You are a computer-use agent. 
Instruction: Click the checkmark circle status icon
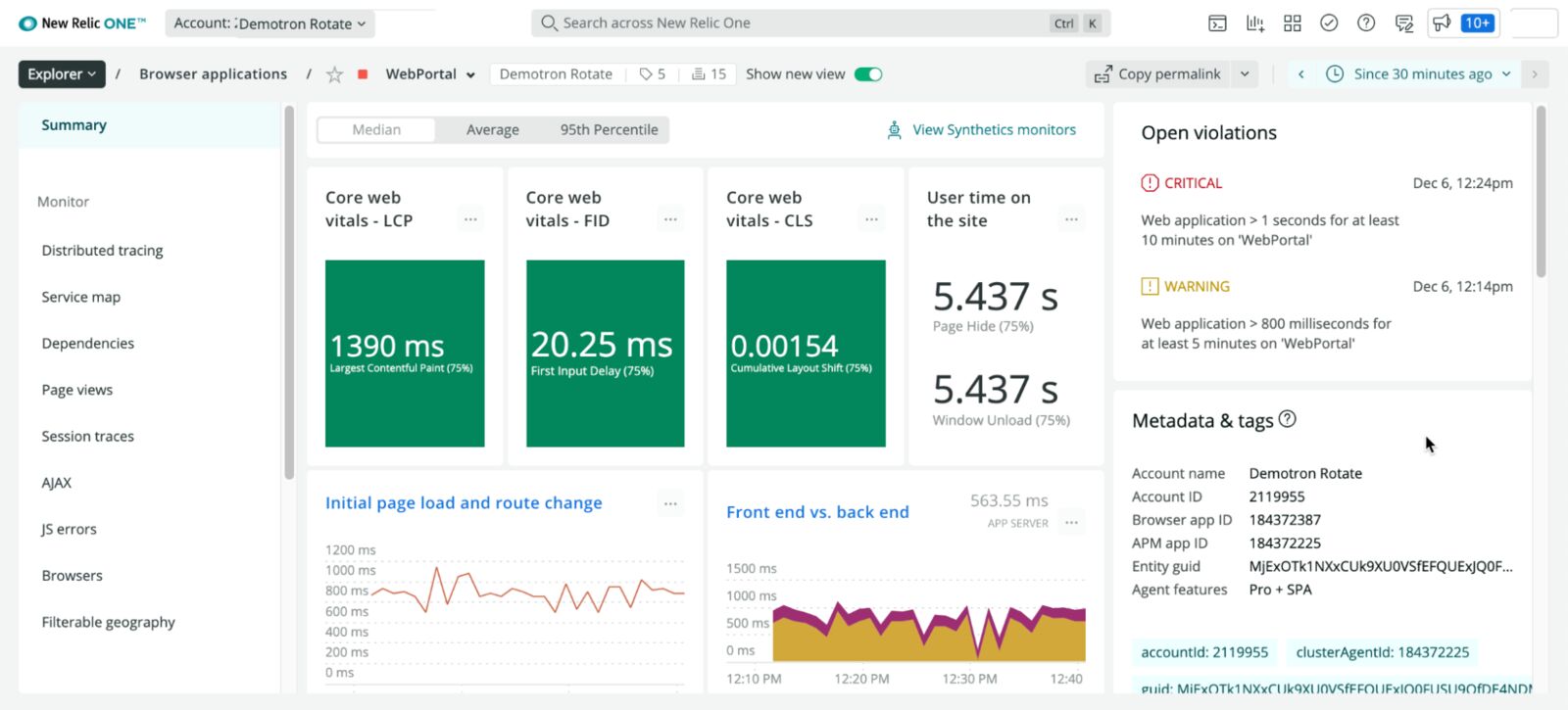point(1329,24)
